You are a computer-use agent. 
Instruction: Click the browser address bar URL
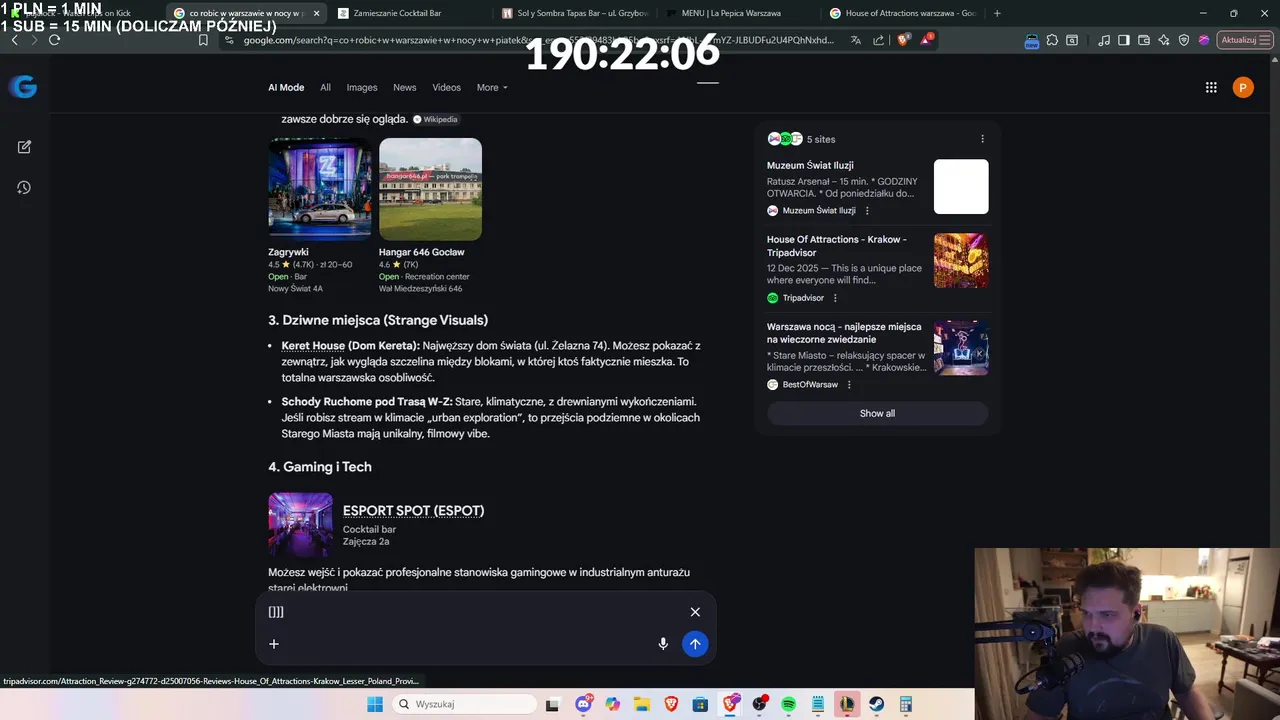pos(538,40)
